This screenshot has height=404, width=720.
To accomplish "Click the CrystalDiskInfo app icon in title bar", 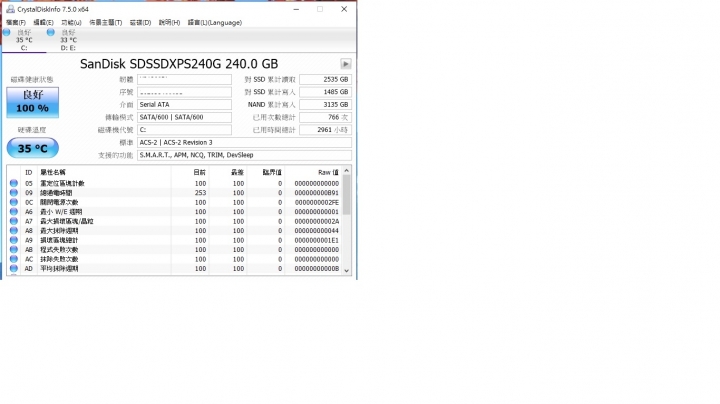I will point(10,9).
